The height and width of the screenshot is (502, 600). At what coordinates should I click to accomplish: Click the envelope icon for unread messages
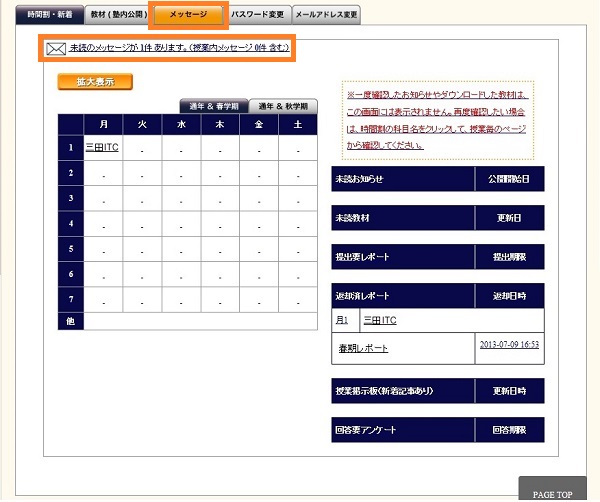tap(55, 48)
